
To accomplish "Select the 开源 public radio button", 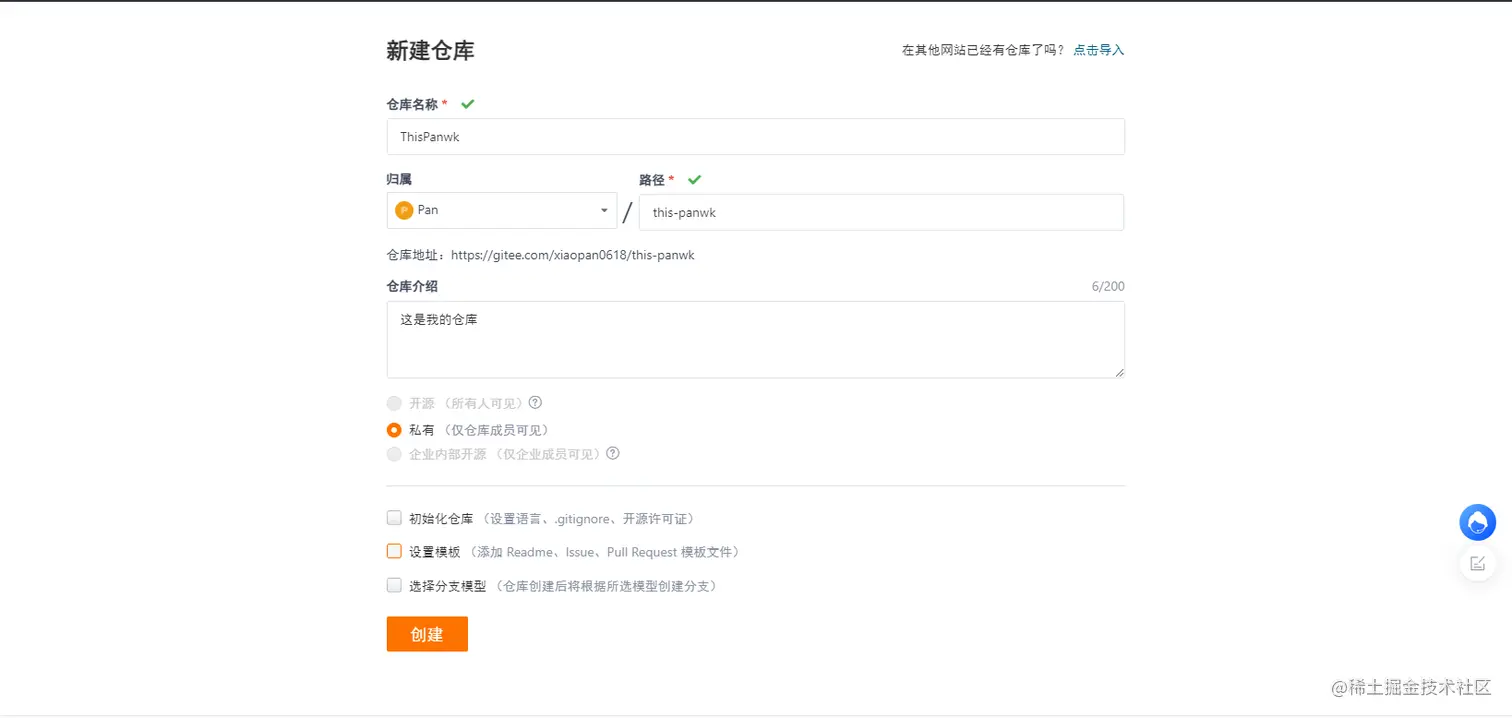I will coord(394,403).
